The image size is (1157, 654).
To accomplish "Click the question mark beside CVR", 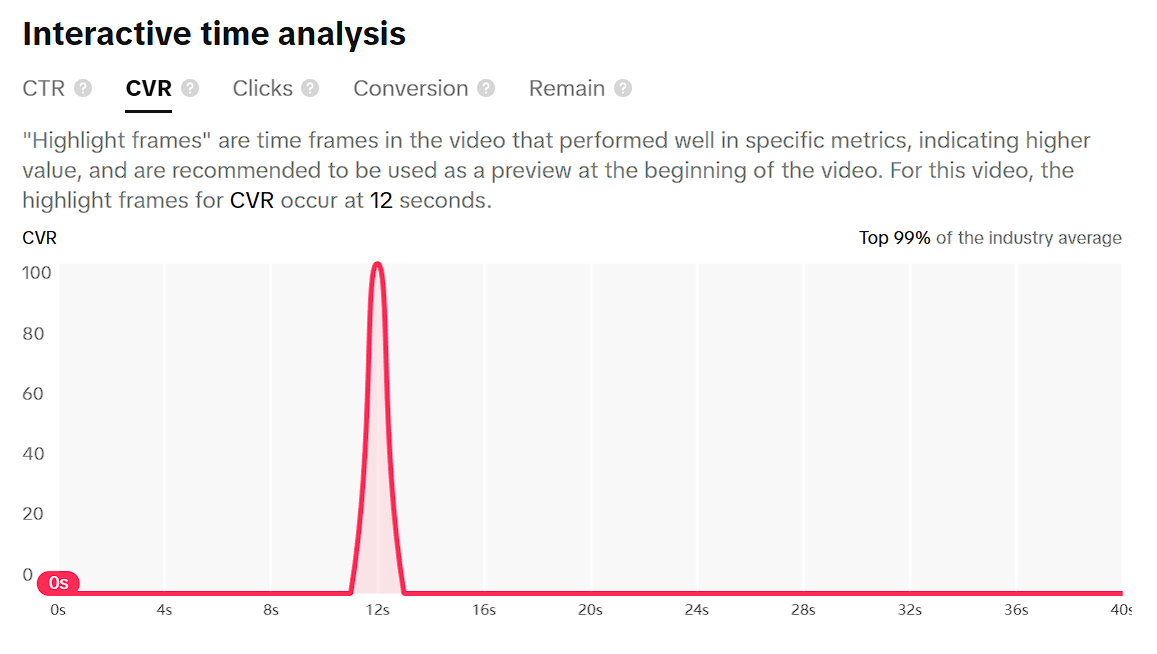I will (190, 88).
